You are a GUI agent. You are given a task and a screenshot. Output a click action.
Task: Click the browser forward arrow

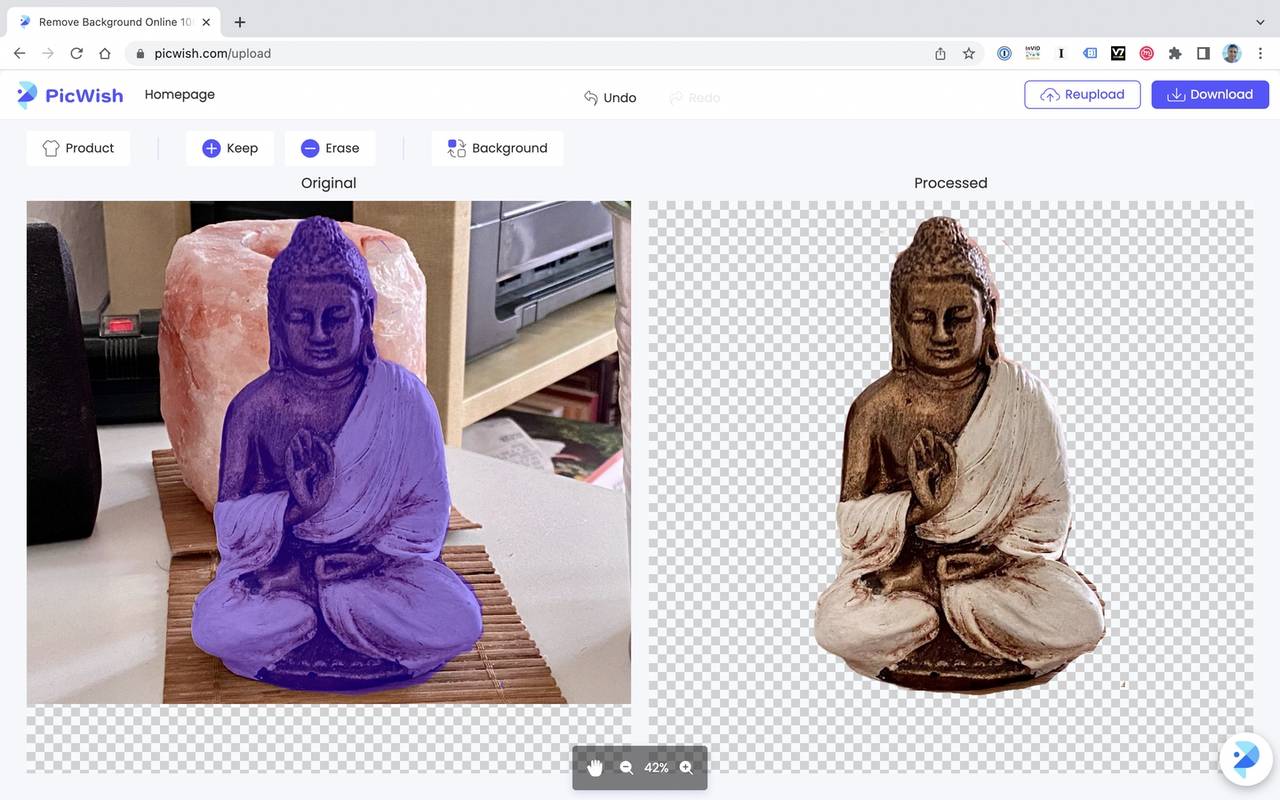[48, 53]
